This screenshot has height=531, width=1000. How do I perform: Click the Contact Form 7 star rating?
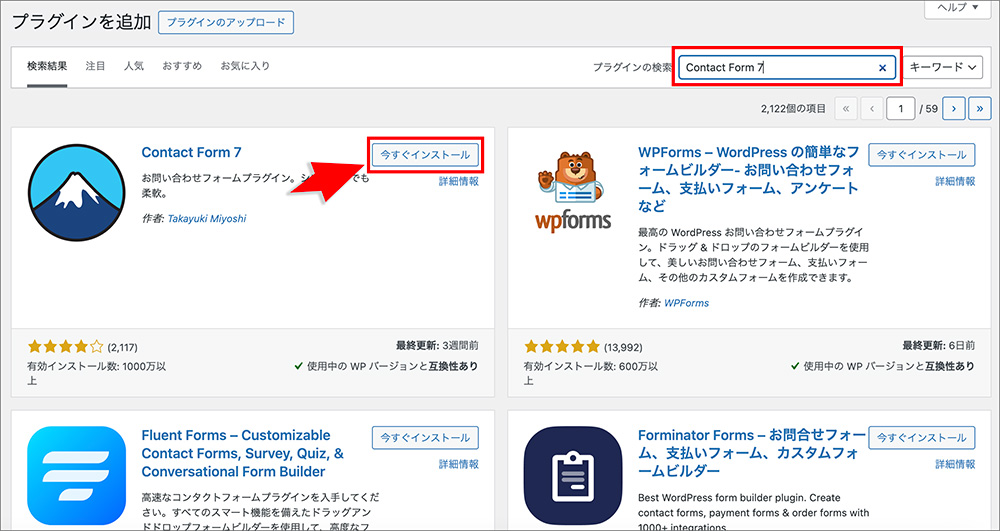[66, 347]
